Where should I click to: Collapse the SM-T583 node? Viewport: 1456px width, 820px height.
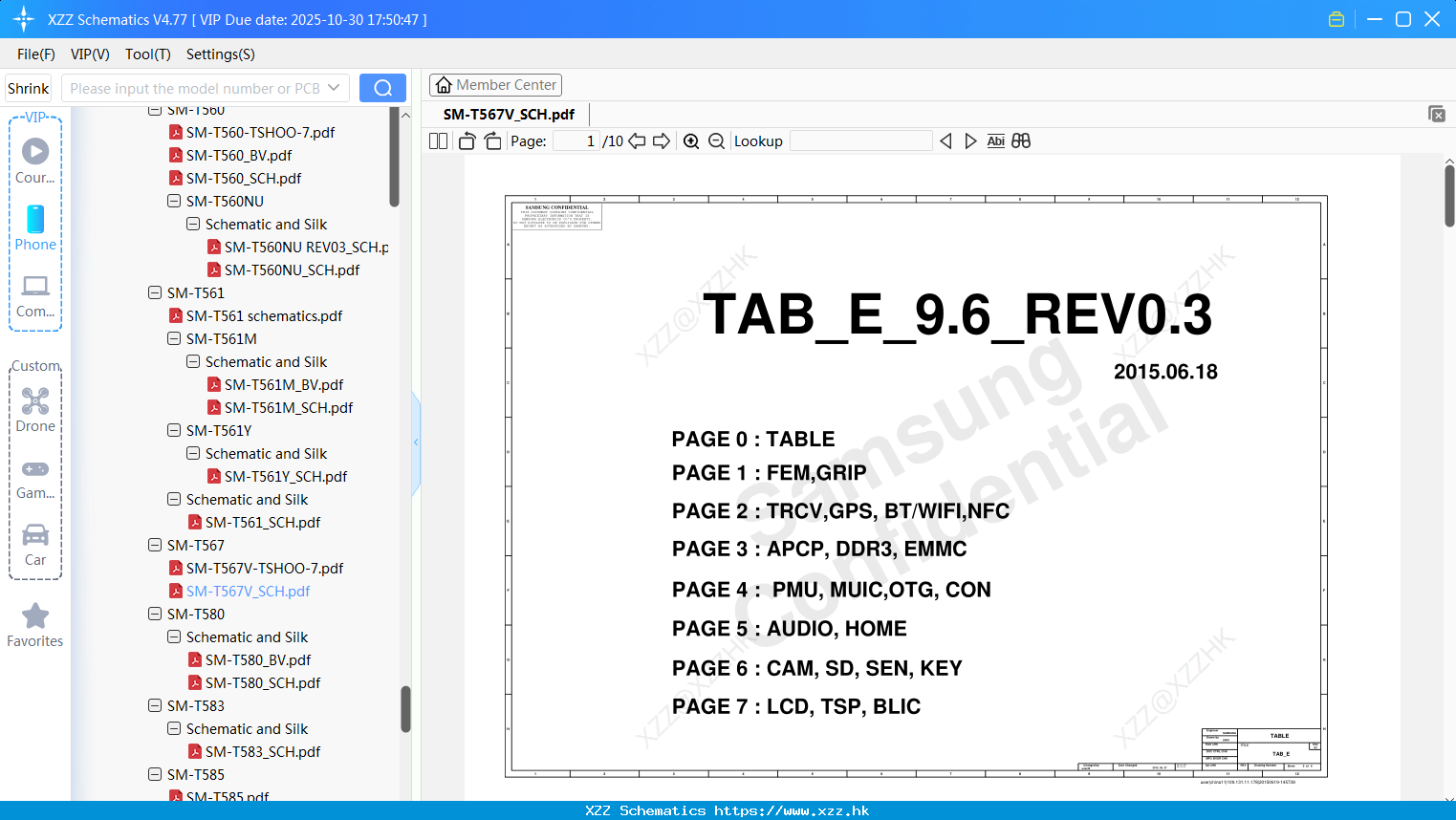tap(155, 705)
